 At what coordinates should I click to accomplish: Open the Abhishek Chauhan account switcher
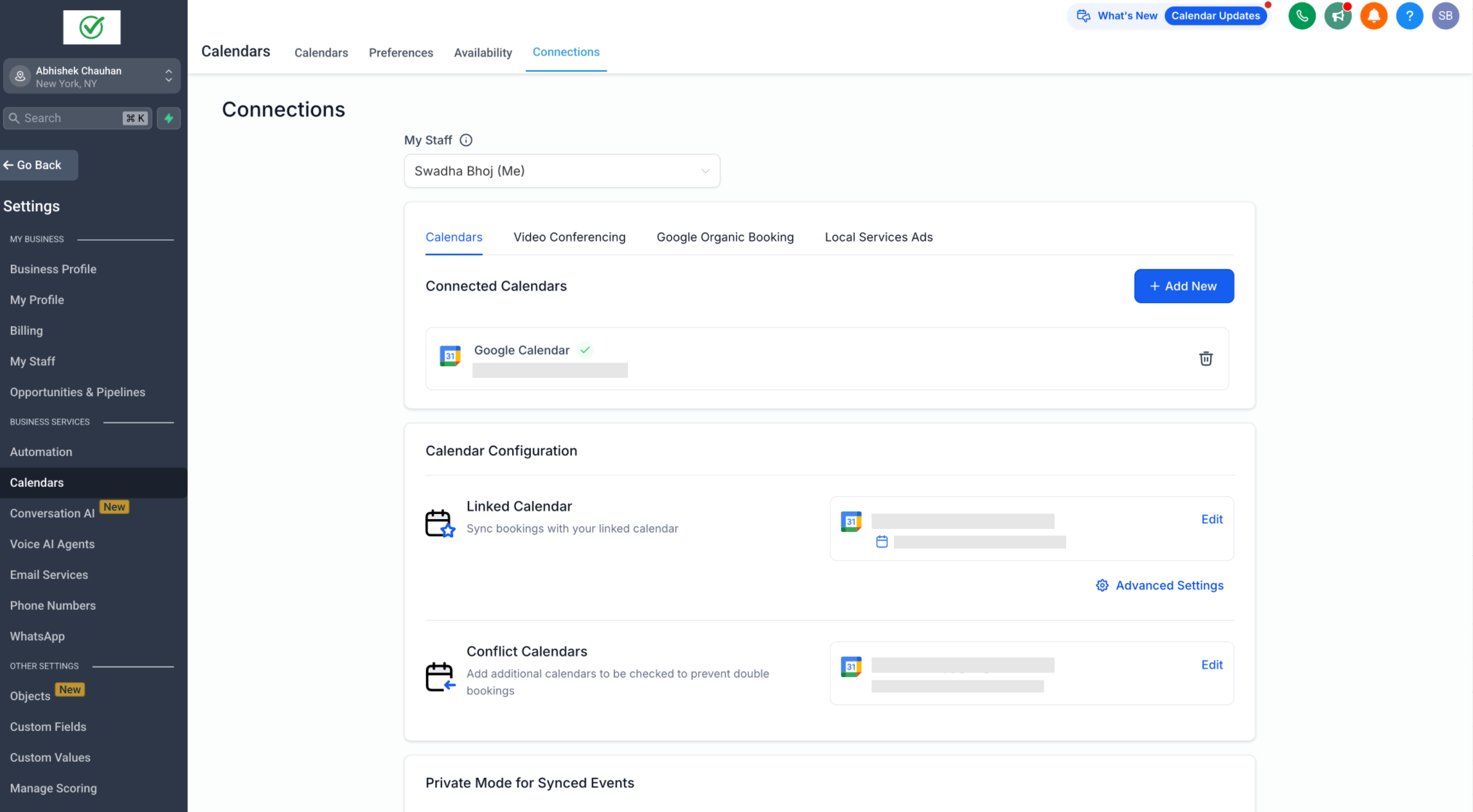coord(91,76)
